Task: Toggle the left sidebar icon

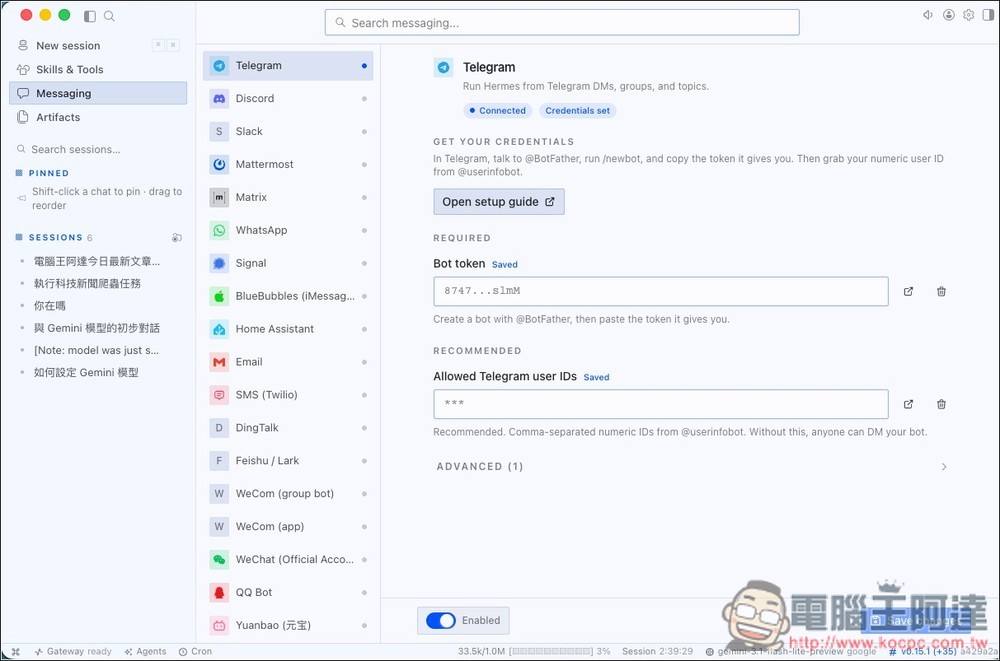Action: coord(90,16)
